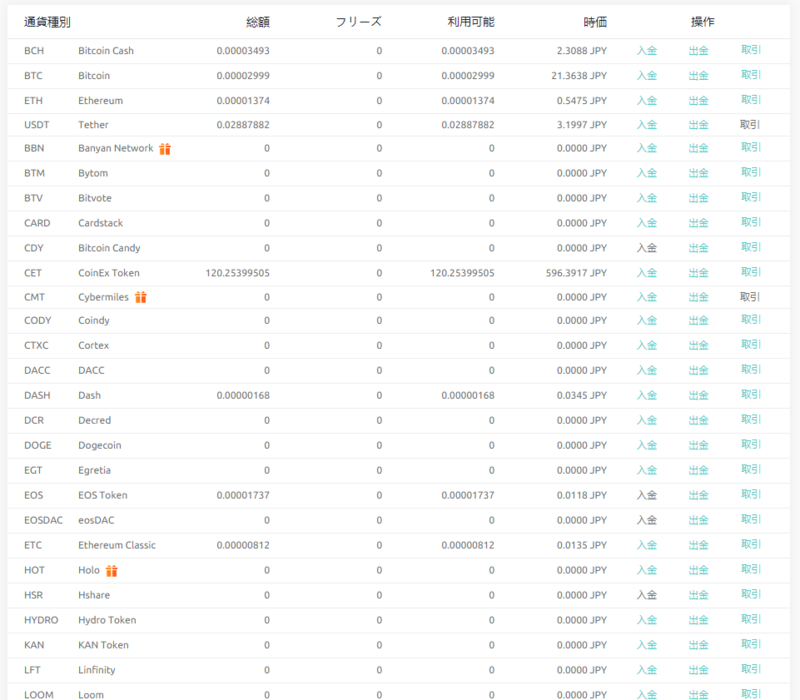The image size is (800, 700).
Task: Click 取引 in the Linfinity row
Action: coord(751,670)
